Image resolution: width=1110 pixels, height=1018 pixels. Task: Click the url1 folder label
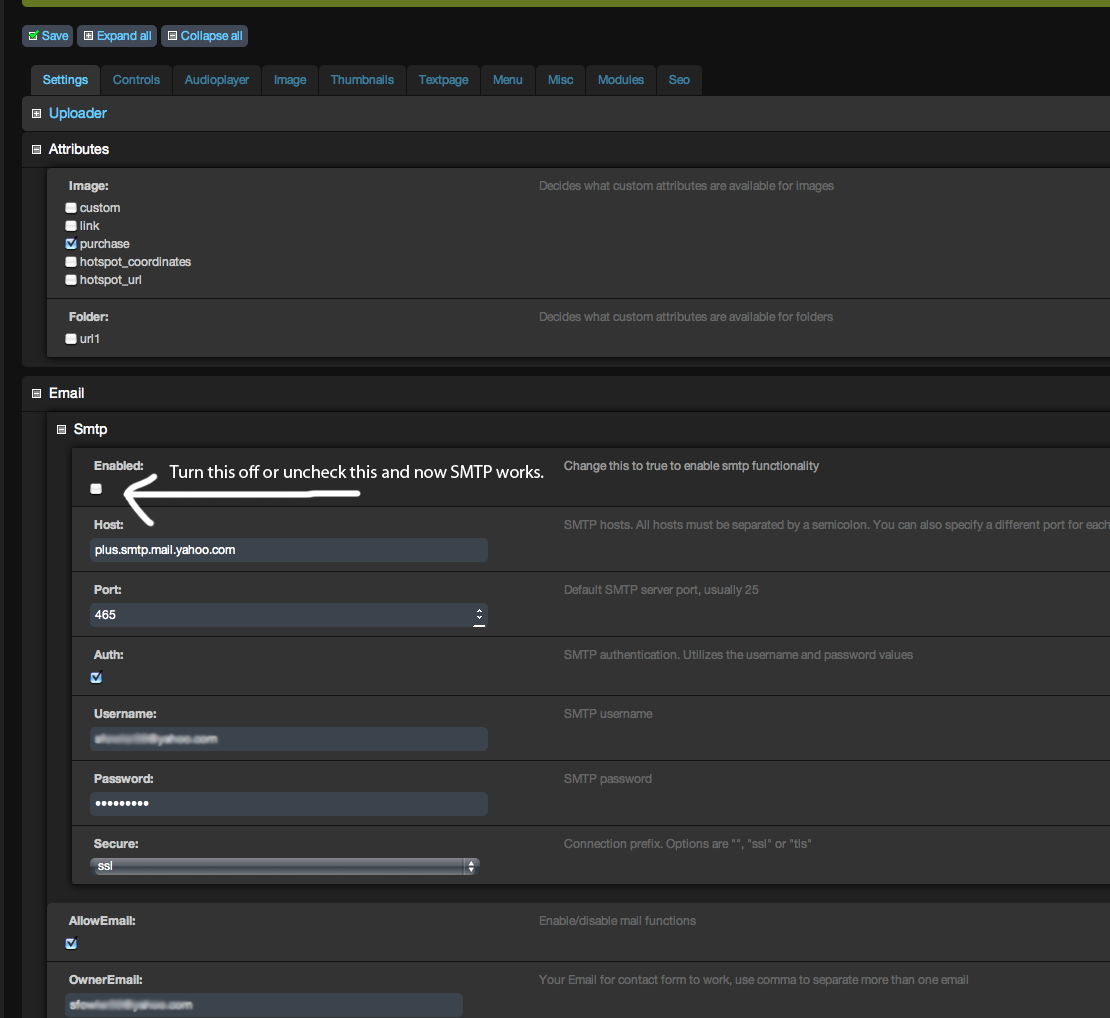click(90, 339)
